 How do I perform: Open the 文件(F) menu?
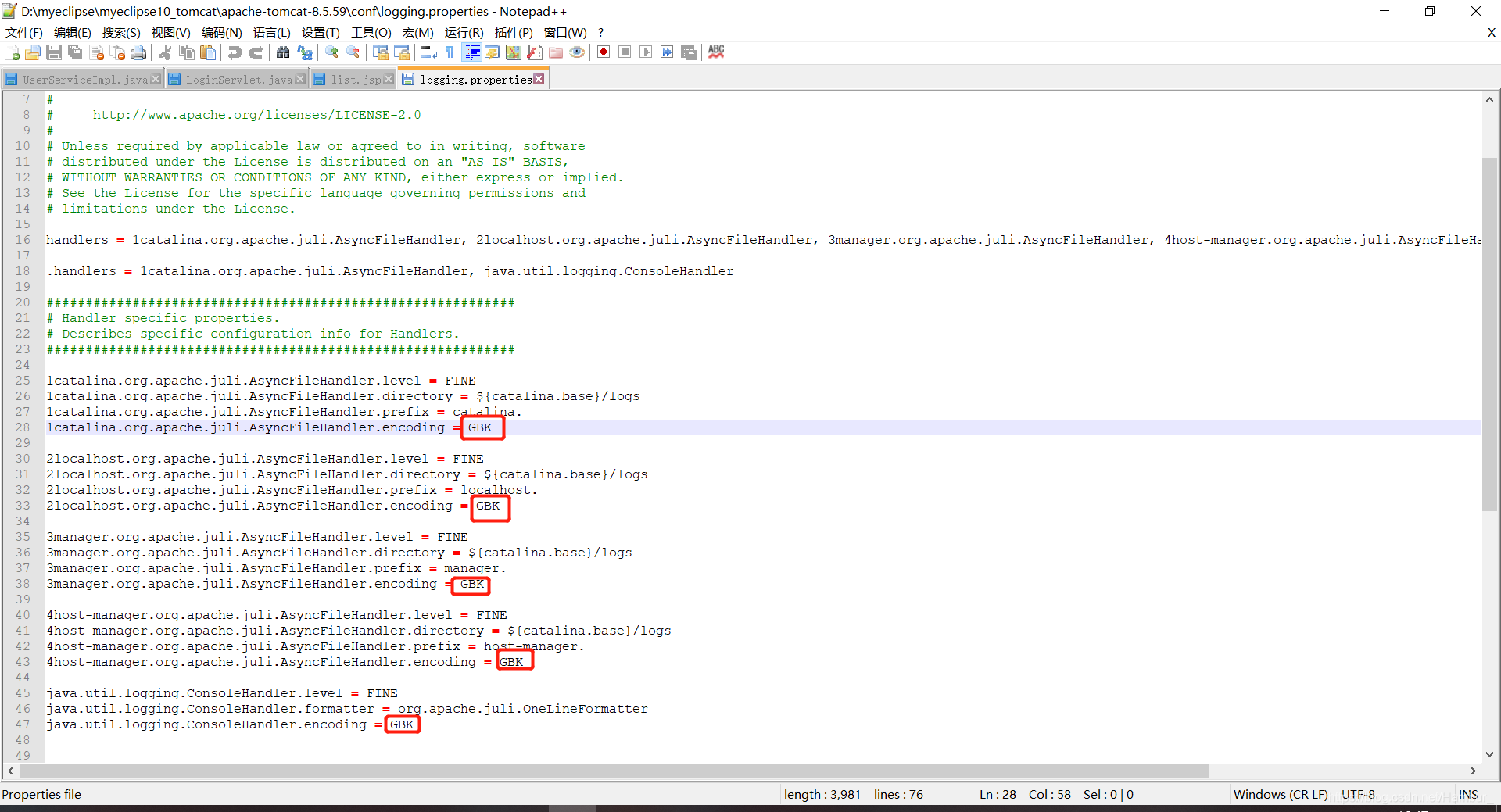[24, 33]
